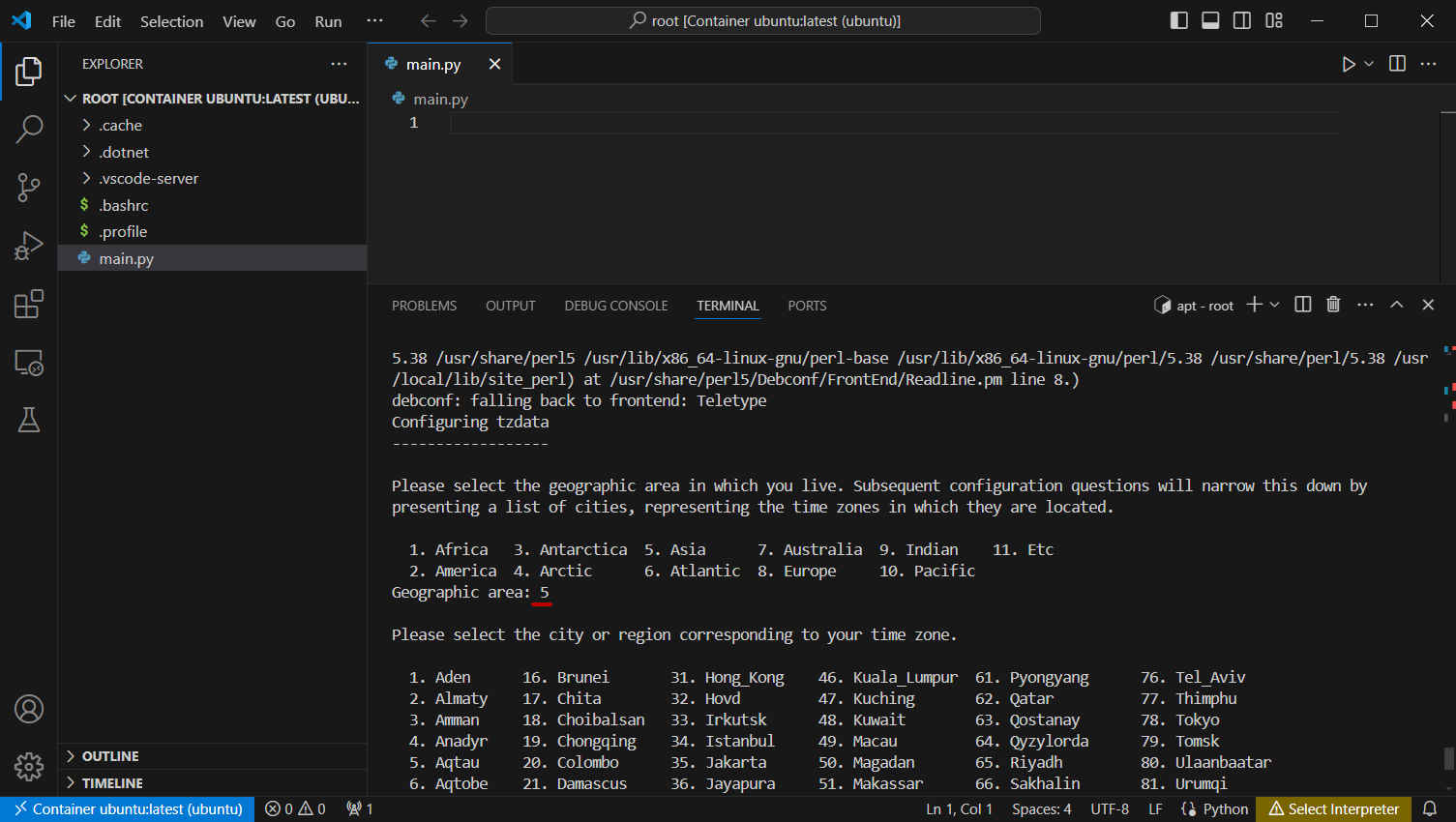Open notifications bell in status bar
The height and width of the screenshot is (822, 1456).
pyautogui.click(x=1430, y=809)
